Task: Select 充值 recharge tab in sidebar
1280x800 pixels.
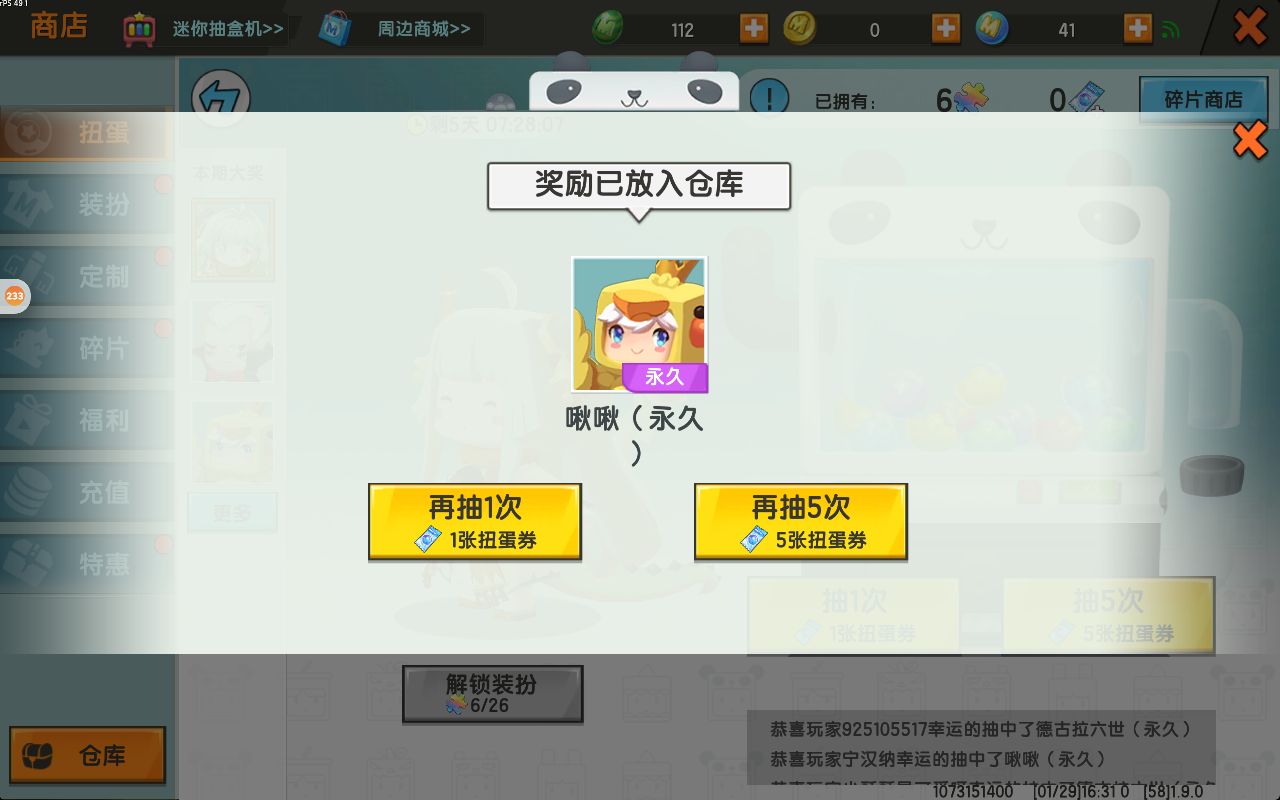Action: 86,493
